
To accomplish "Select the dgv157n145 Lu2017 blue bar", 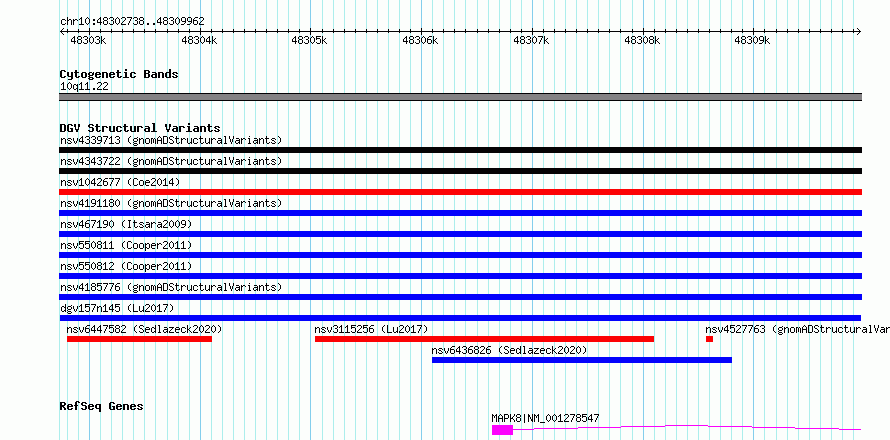I will [x=460, y=318].
